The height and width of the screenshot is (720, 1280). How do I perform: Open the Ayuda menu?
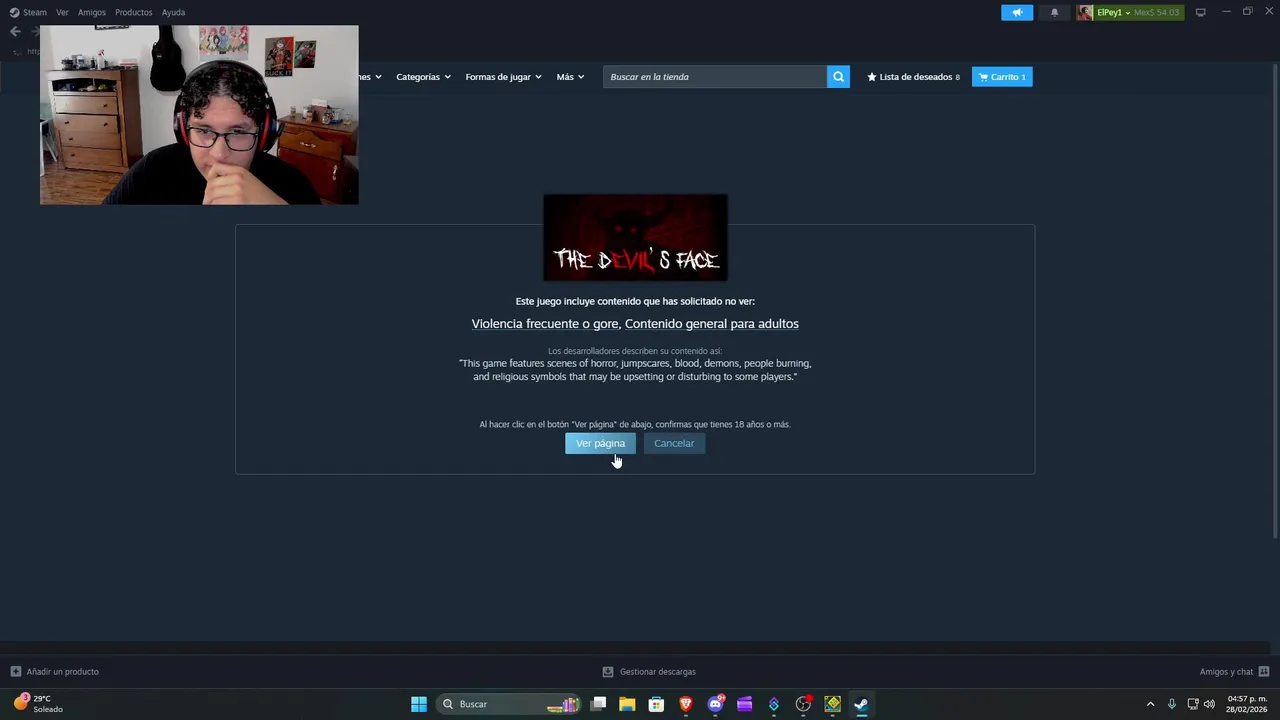point(173,12)
